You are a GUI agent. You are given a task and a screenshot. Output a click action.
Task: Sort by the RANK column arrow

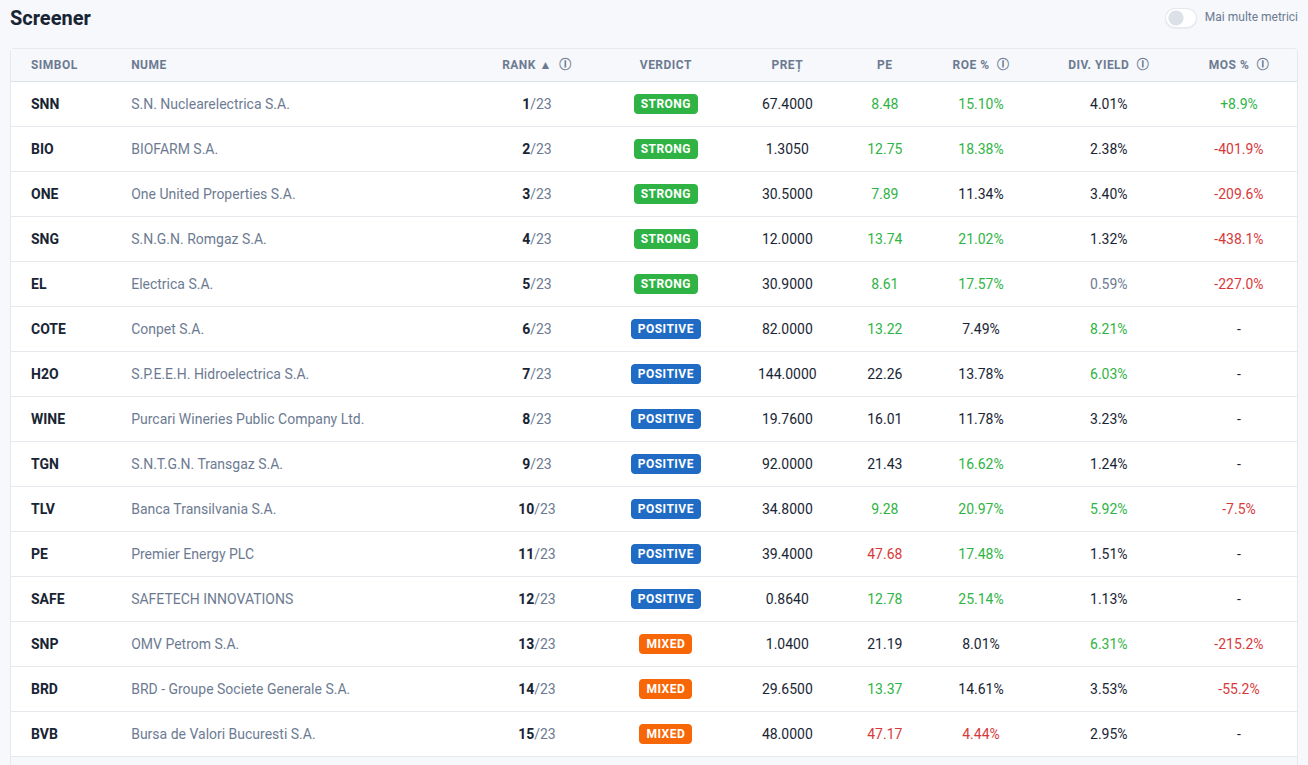(545, 65)
